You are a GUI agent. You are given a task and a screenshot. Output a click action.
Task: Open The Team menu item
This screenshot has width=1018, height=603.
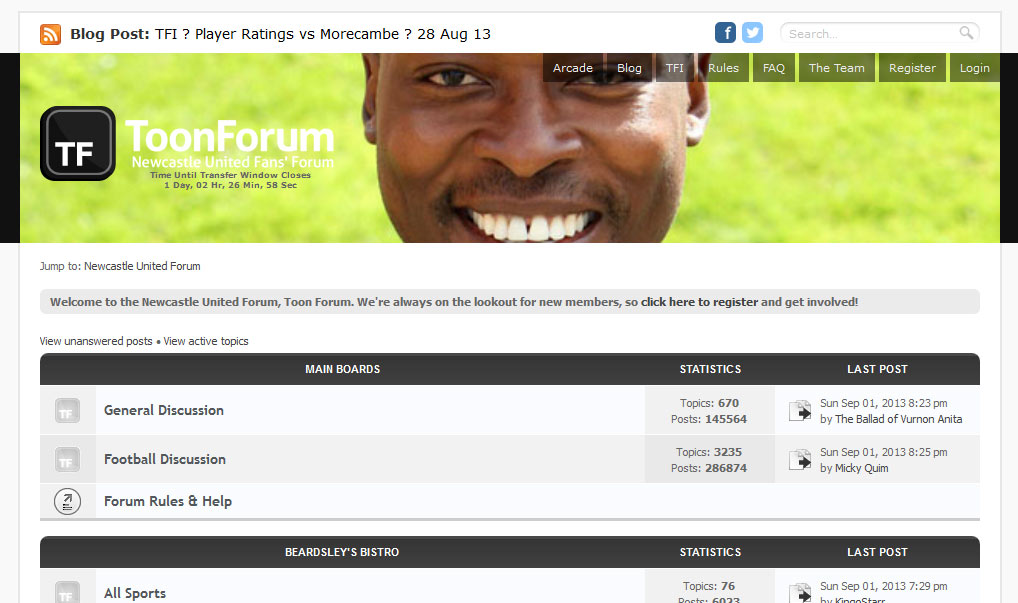(x=836, y=68)
